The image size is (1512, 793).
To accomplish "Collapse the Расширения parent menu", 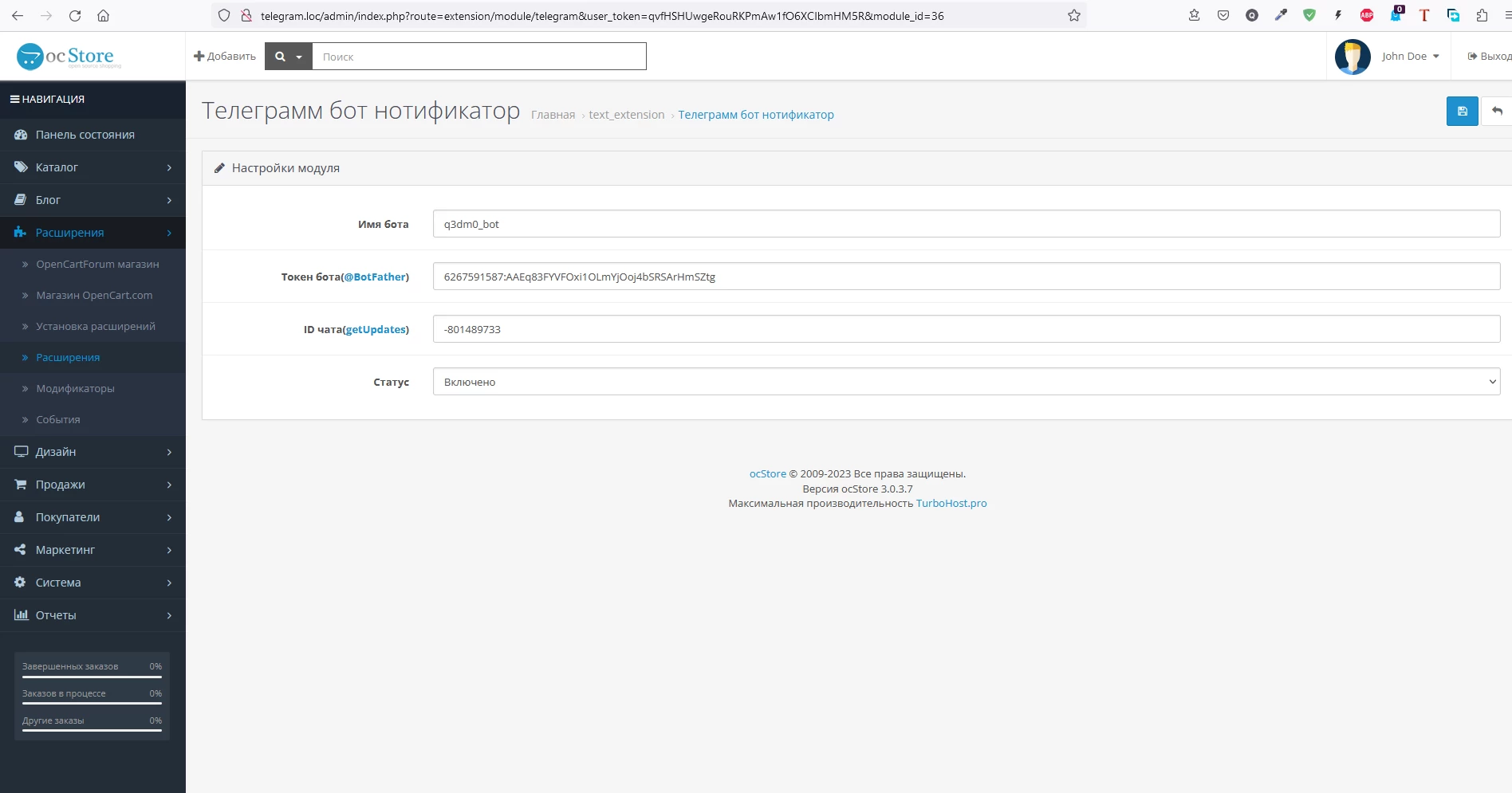I will click(x=93, y=233).
